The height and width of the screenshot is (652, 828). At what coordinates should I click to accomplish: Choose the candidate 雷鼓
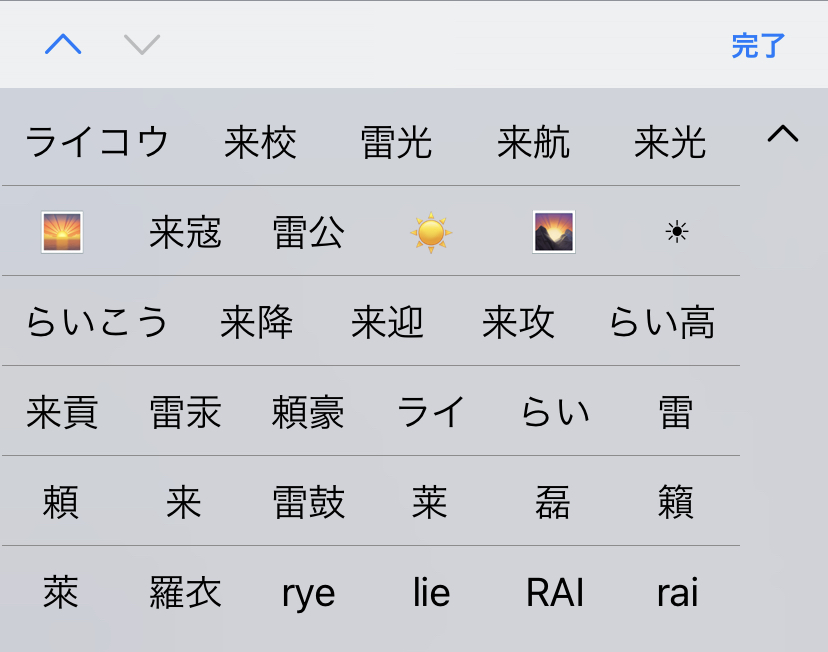(x=308, y=503)
